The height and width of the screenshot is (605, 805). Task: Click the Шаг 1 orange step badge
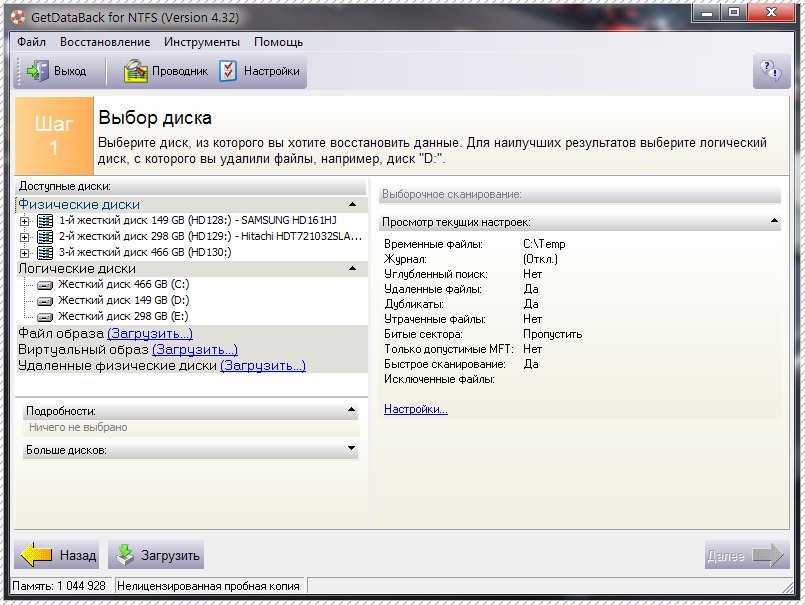[54, 136]
